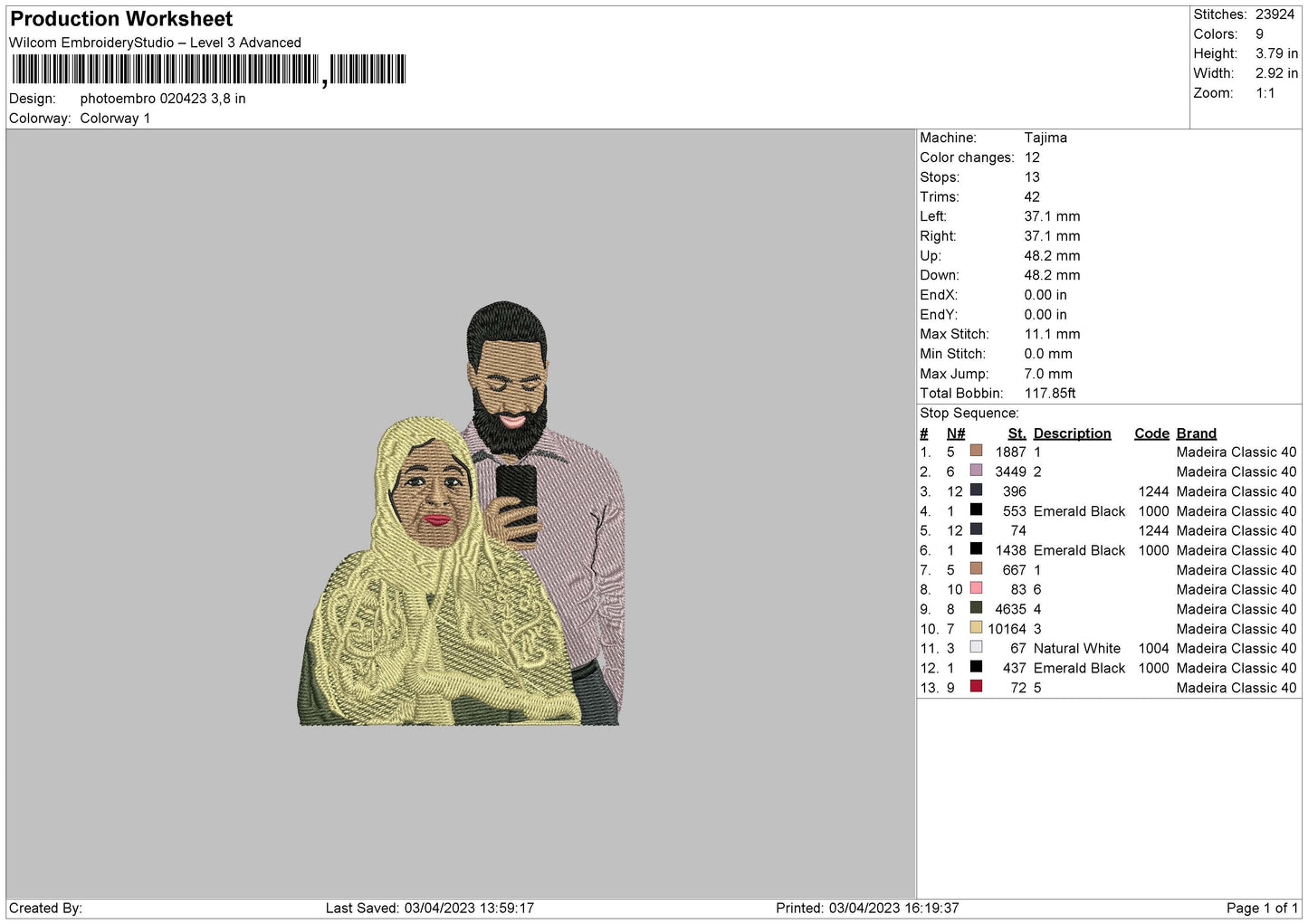Click the Right value '37.1 mm'
The height and width of the screenshot is (924, 1308).
click(x=1052, y=236)
